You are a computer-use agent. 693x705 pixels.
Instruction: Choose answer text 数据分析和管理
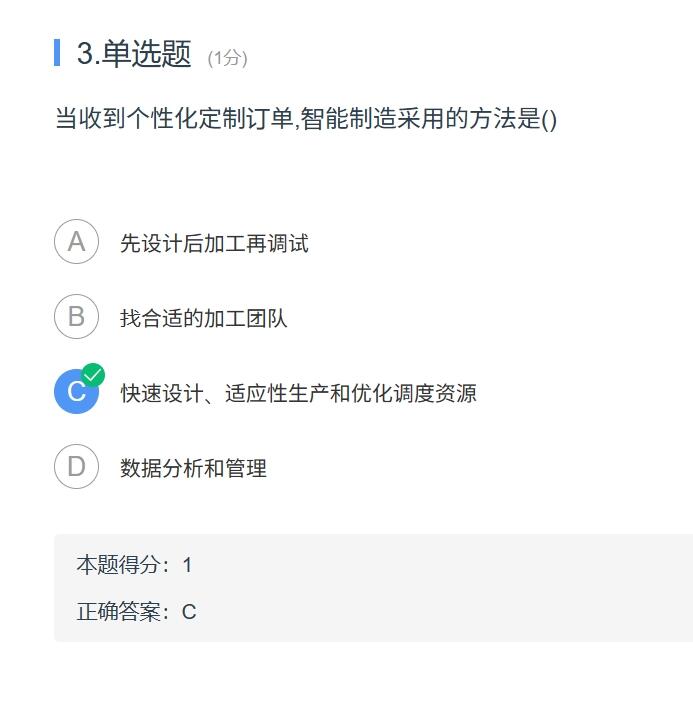(x=194, y=468)
